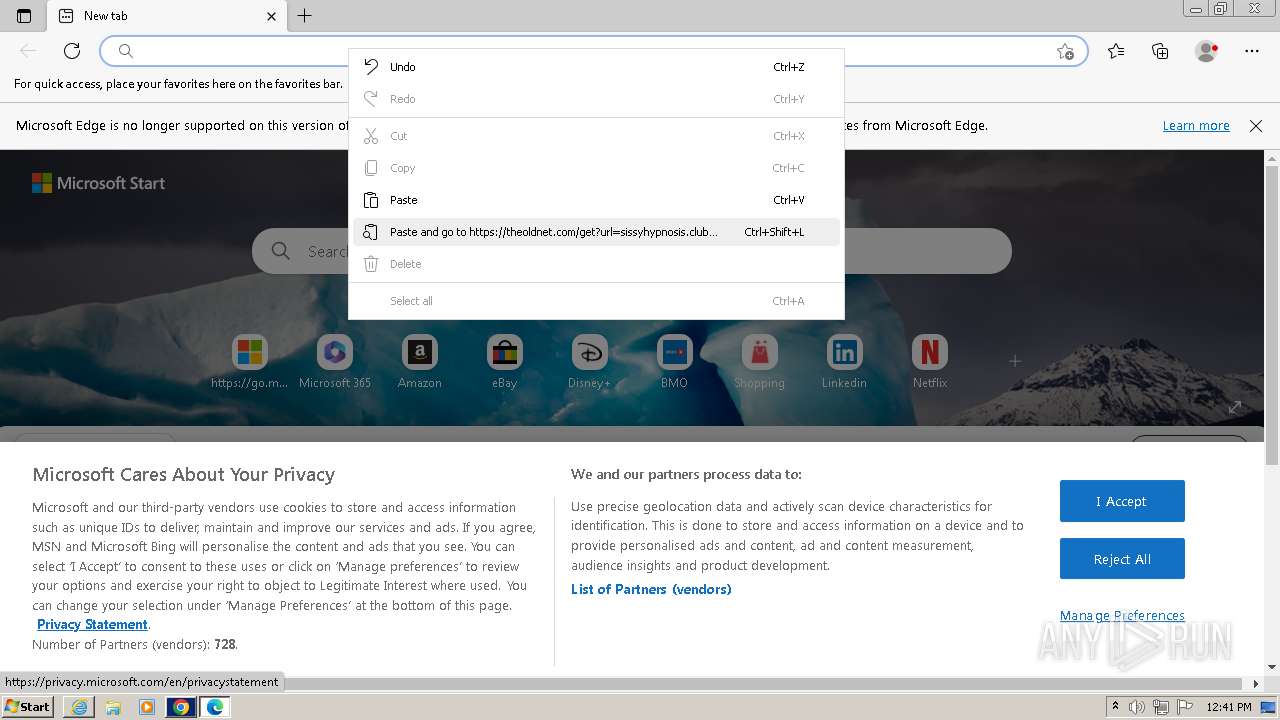
Task: Click the Microsoft Start logo
Action: pyautogui.click(x=98, y=183)
